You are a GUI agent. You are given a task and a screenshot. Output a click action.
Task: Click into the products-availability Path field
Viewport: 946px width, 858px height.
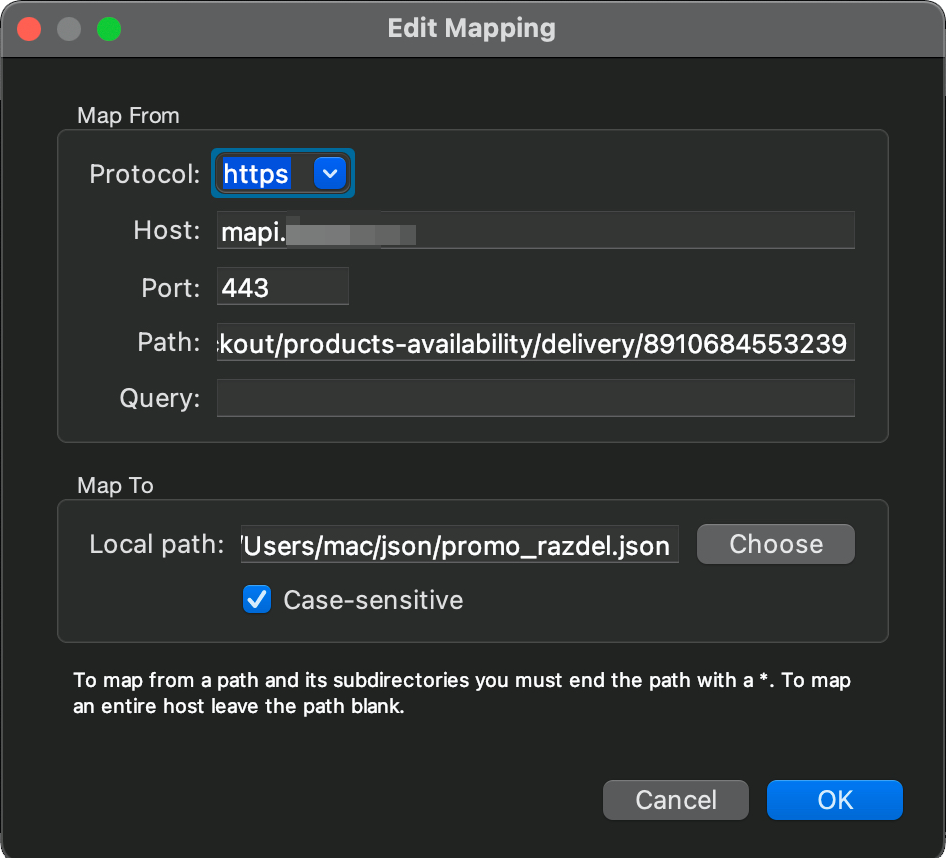pos(535,342)
